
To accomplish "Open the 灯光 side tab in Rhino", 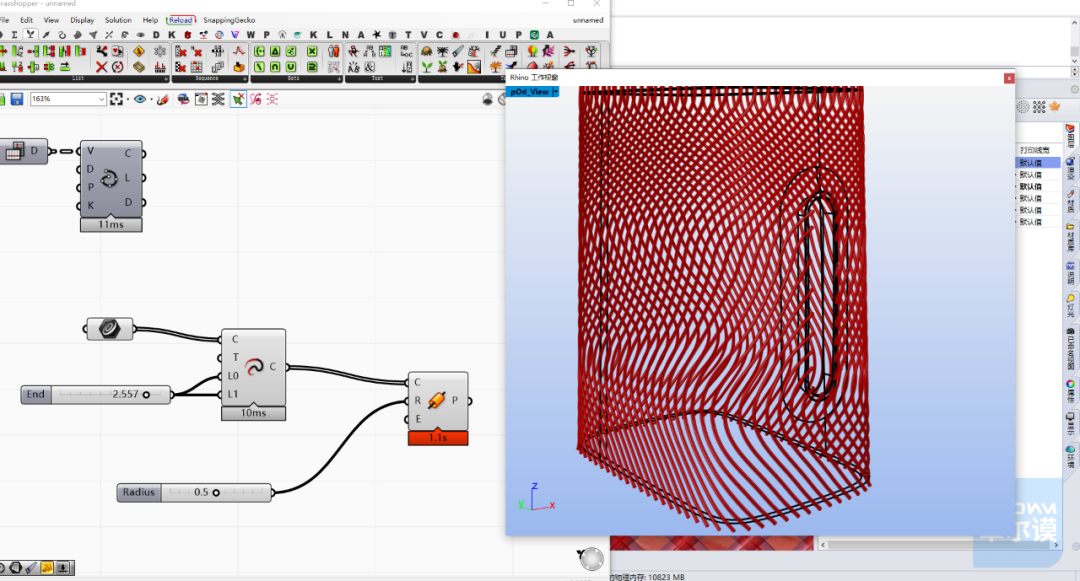I will pyautogui.click(x=1070, y=306).
